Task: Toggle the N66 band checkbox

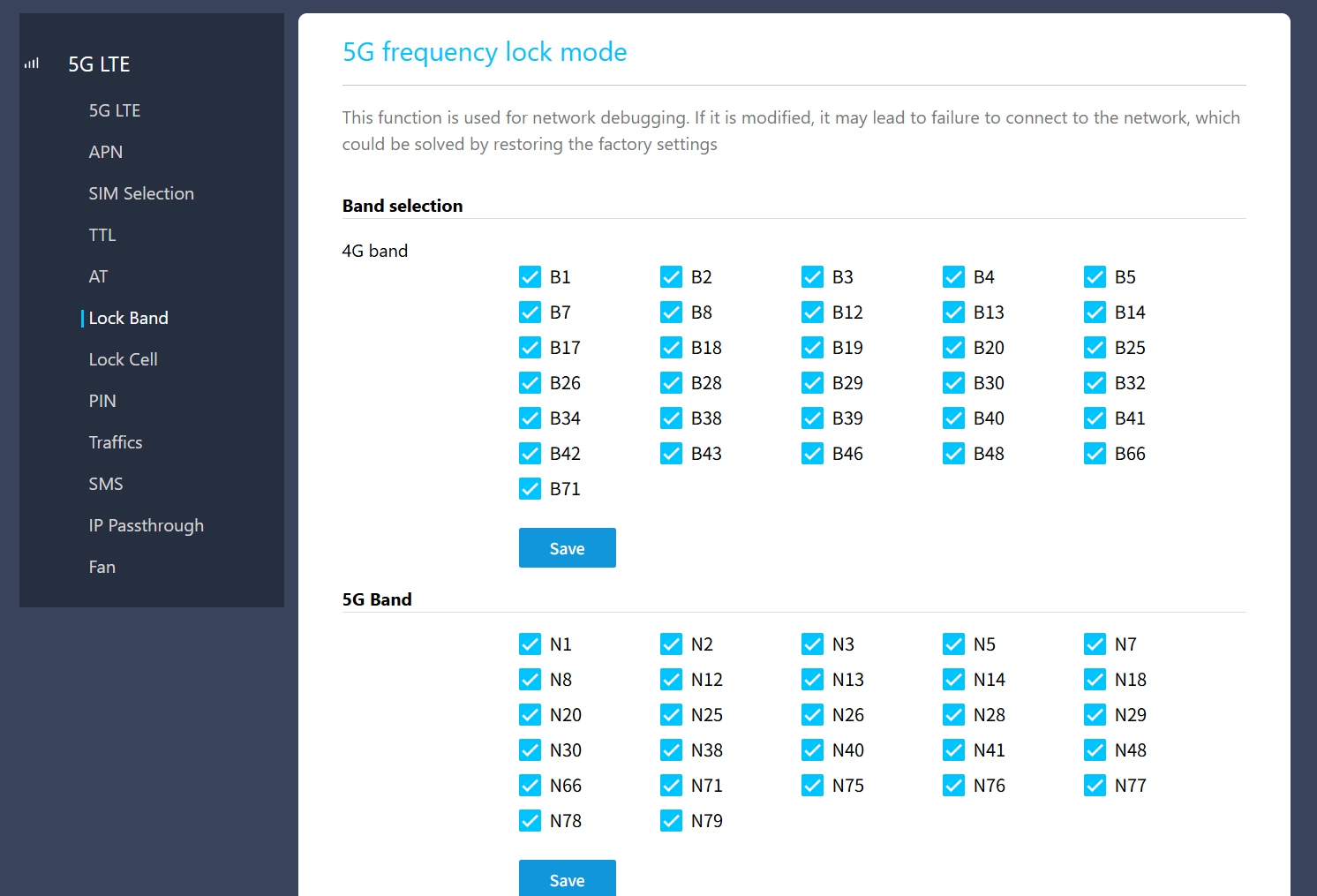Action: coord(530,786)
